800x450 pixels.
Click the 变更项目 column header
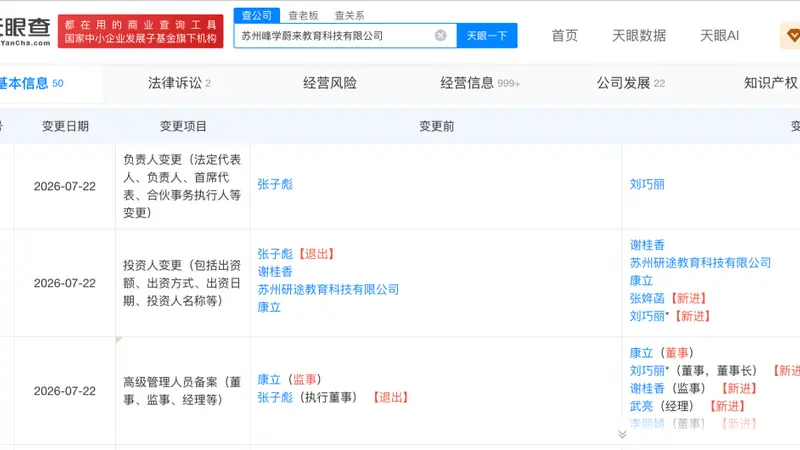coord(183,126)
